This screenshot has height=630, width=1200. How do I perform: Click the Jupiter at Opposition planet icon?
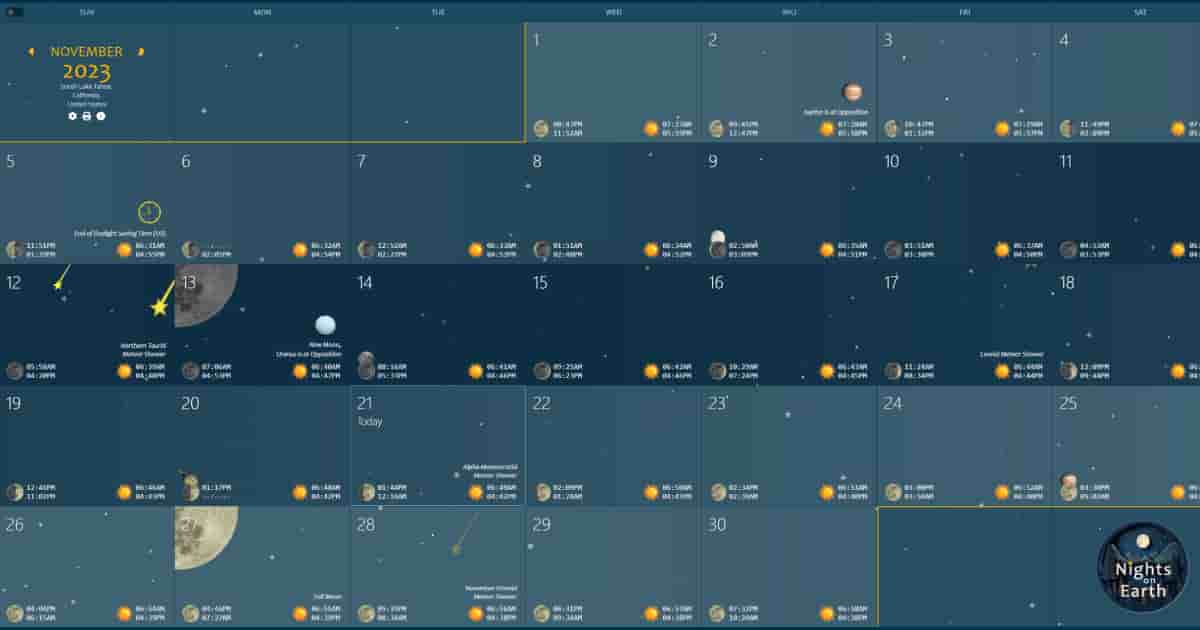pos(852,92)
